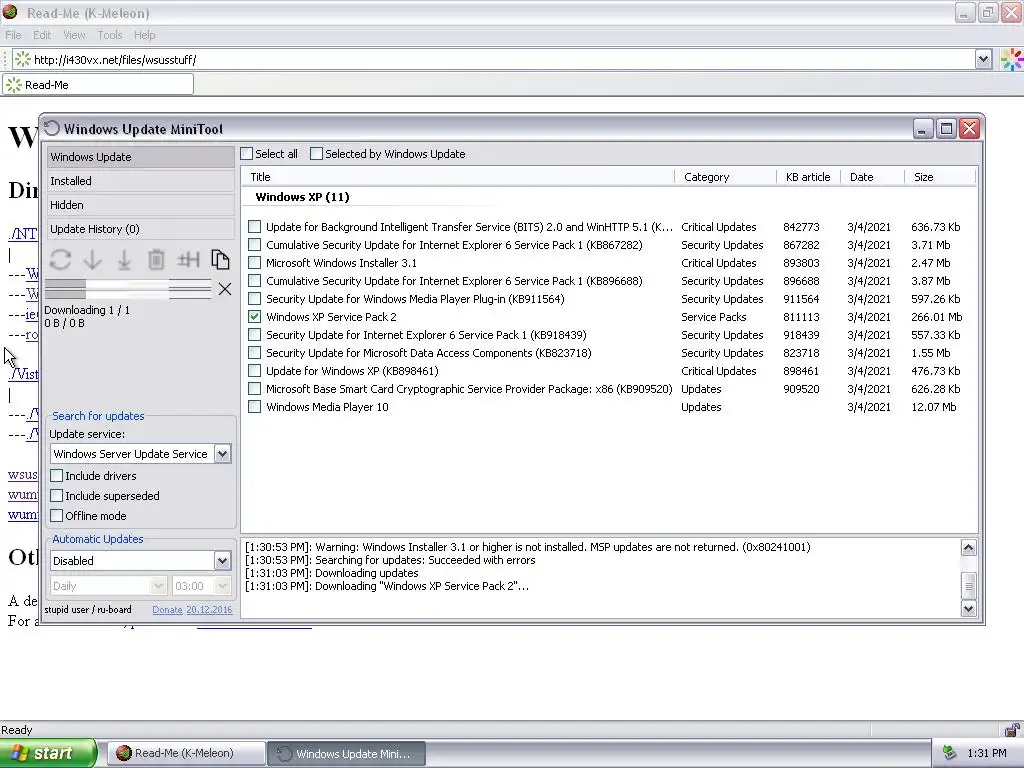The height and width of the screenshot is (768, 1024).
Task: Uncheck Windows XP Service Pack 2
Action: pyautogui.click(x=255, y=317)
